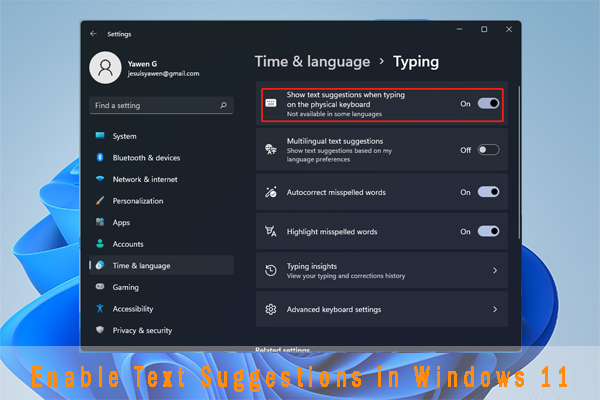Click the Gaming controller icon
Viewport: 600px width, 400px height.
coord(100,287)
